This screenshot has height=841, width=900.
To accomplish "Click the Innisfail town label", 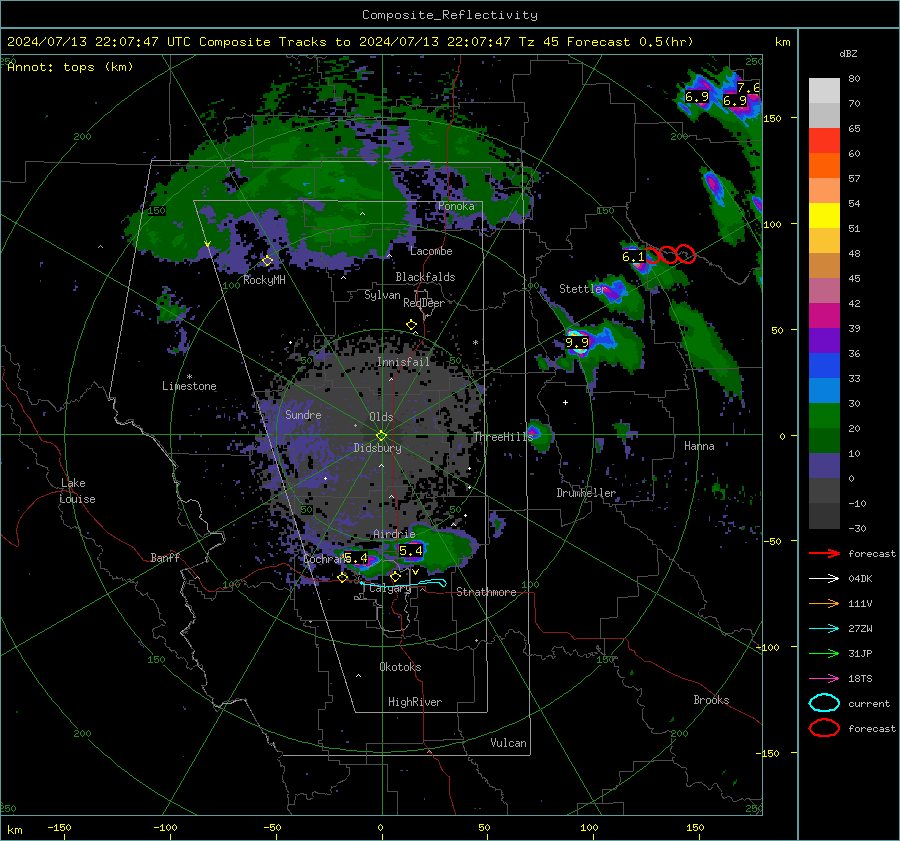I will point(403,362).
